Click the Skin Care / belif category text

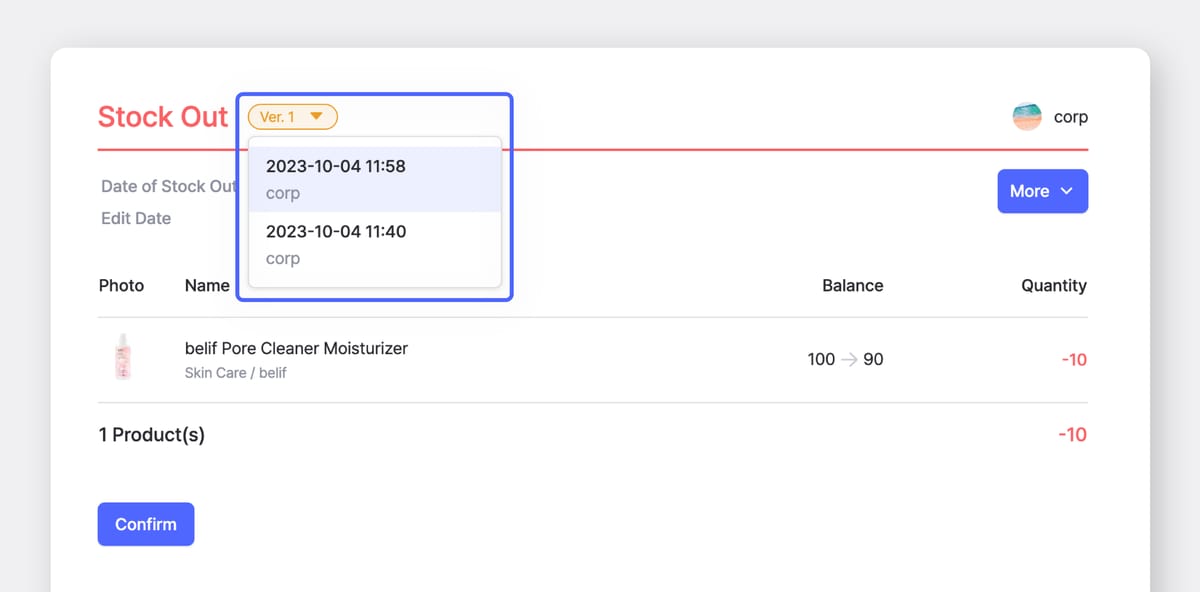click(235, 372)
